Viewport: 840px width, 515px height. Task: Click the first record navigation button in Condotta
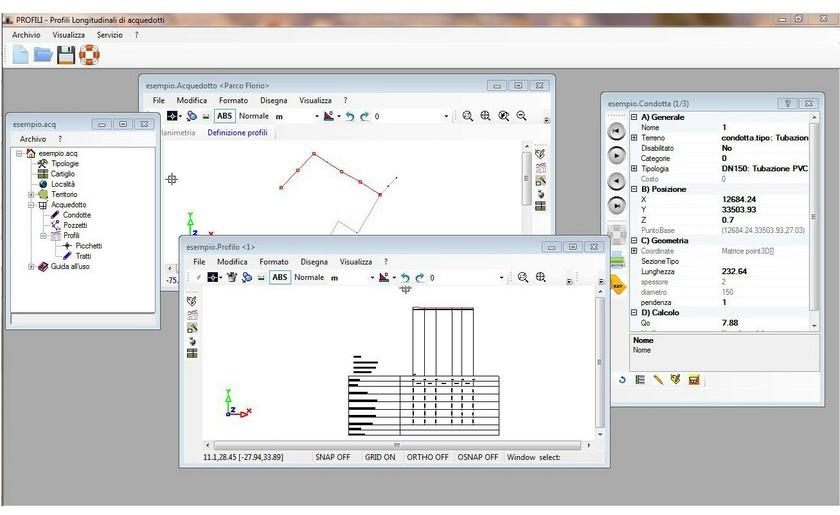[x=617, y=131]
